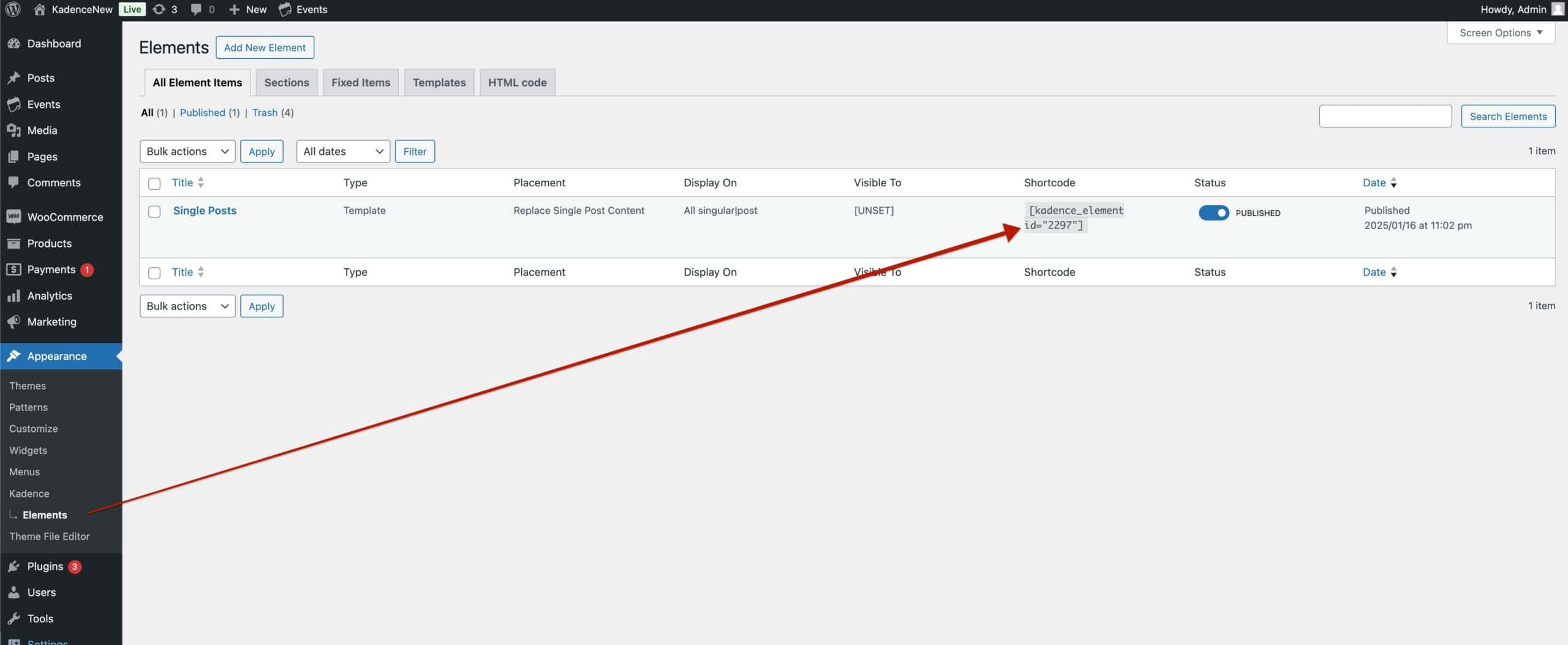
Task: Switch to the Templates tab
Action: 439,82
